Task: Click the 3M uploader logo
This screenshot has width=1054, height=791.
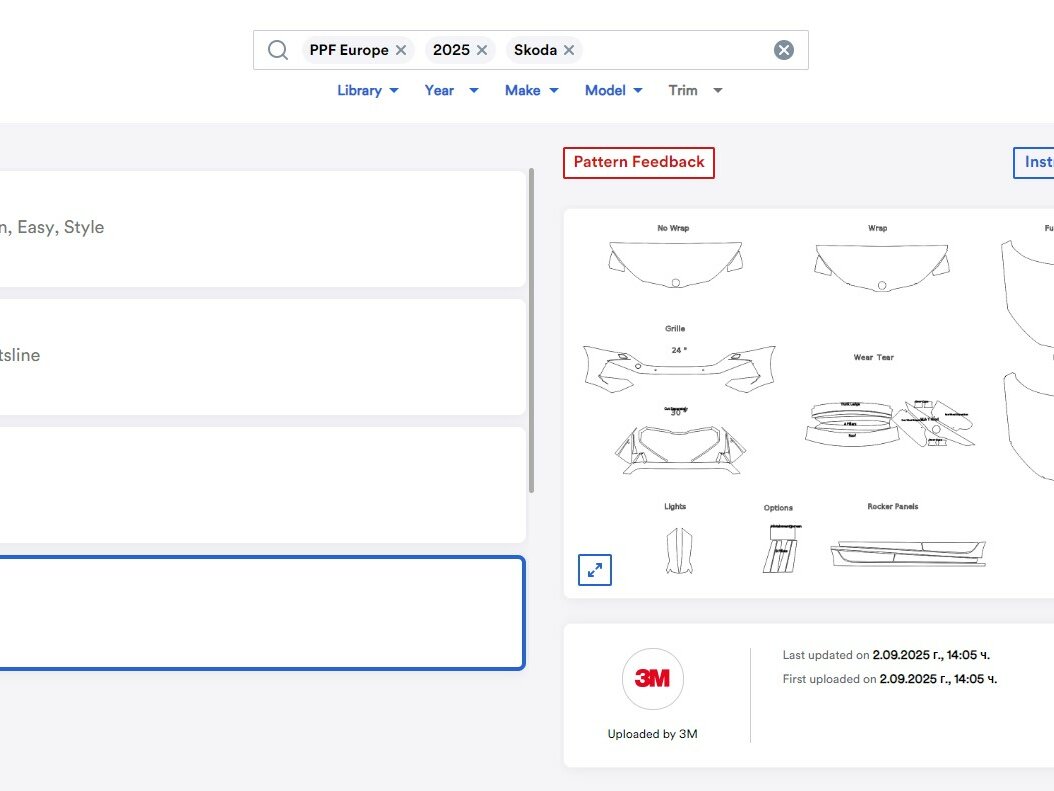Action: (653, 679)
